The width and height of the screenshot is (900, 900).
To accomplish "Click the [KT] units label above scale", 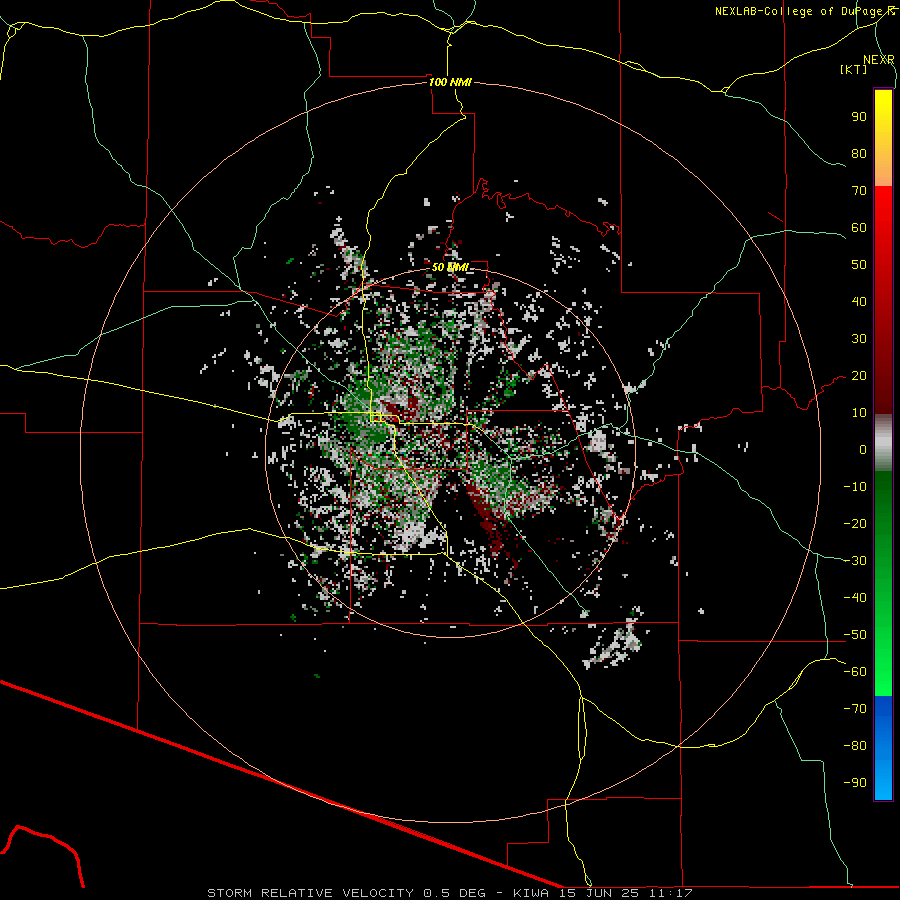I will point(854,69).
